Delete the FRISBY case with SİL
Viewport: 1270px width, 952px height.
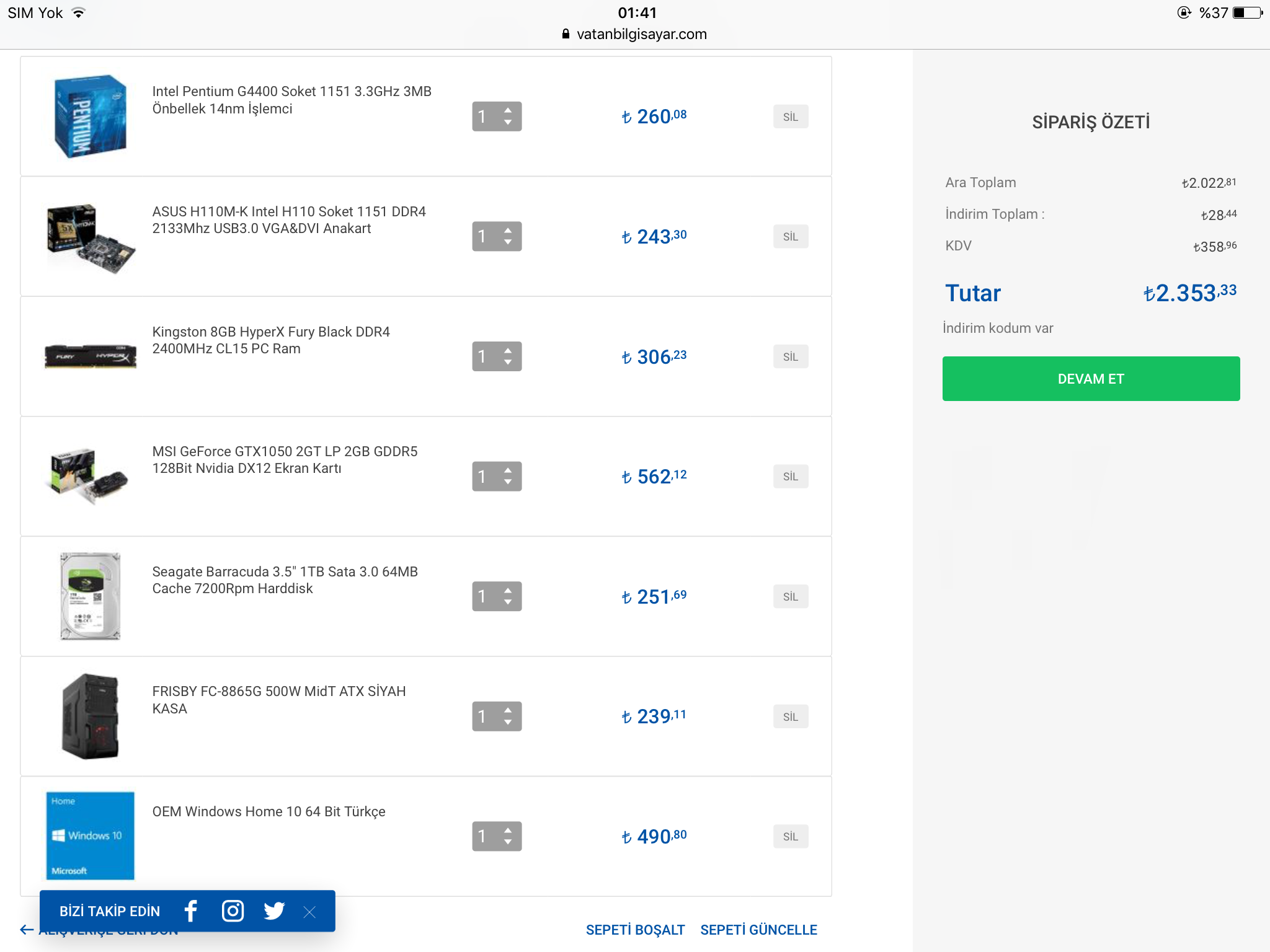(790, 716)
